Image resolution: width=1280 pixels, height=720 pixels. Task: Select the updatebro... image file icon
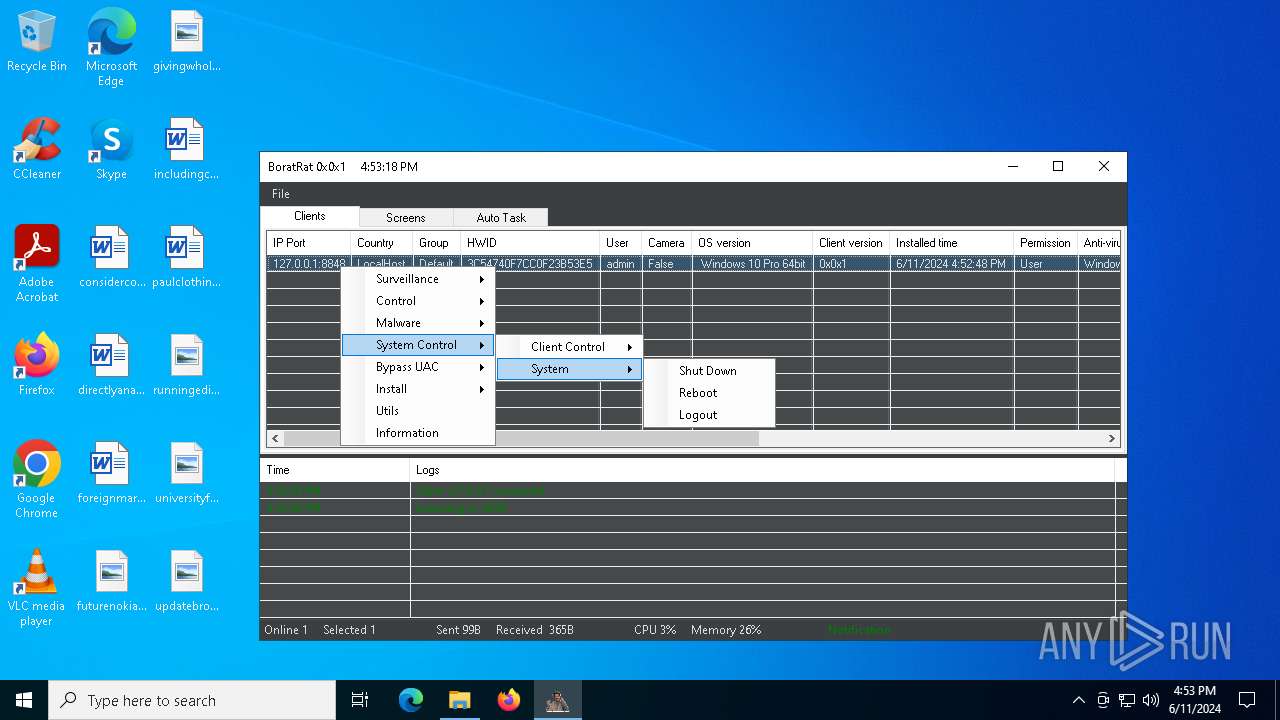coord(186,582)
